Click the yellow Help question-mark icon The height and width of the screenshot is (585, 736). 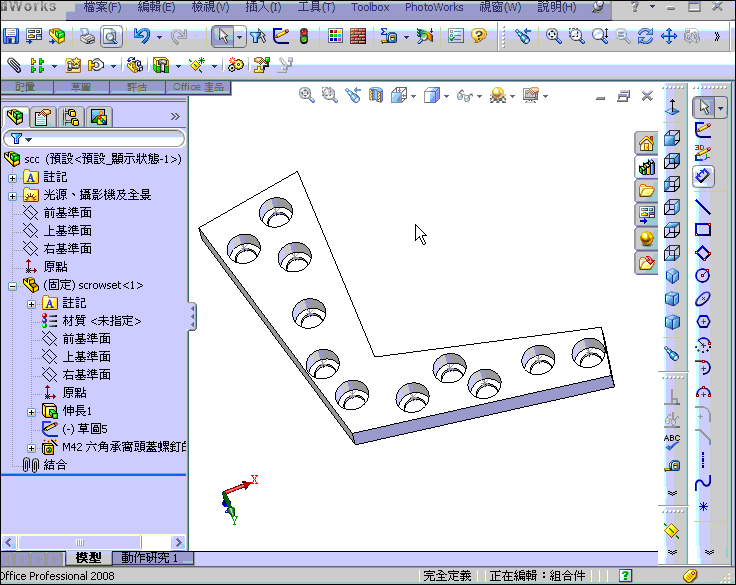(x=479, y=36)
